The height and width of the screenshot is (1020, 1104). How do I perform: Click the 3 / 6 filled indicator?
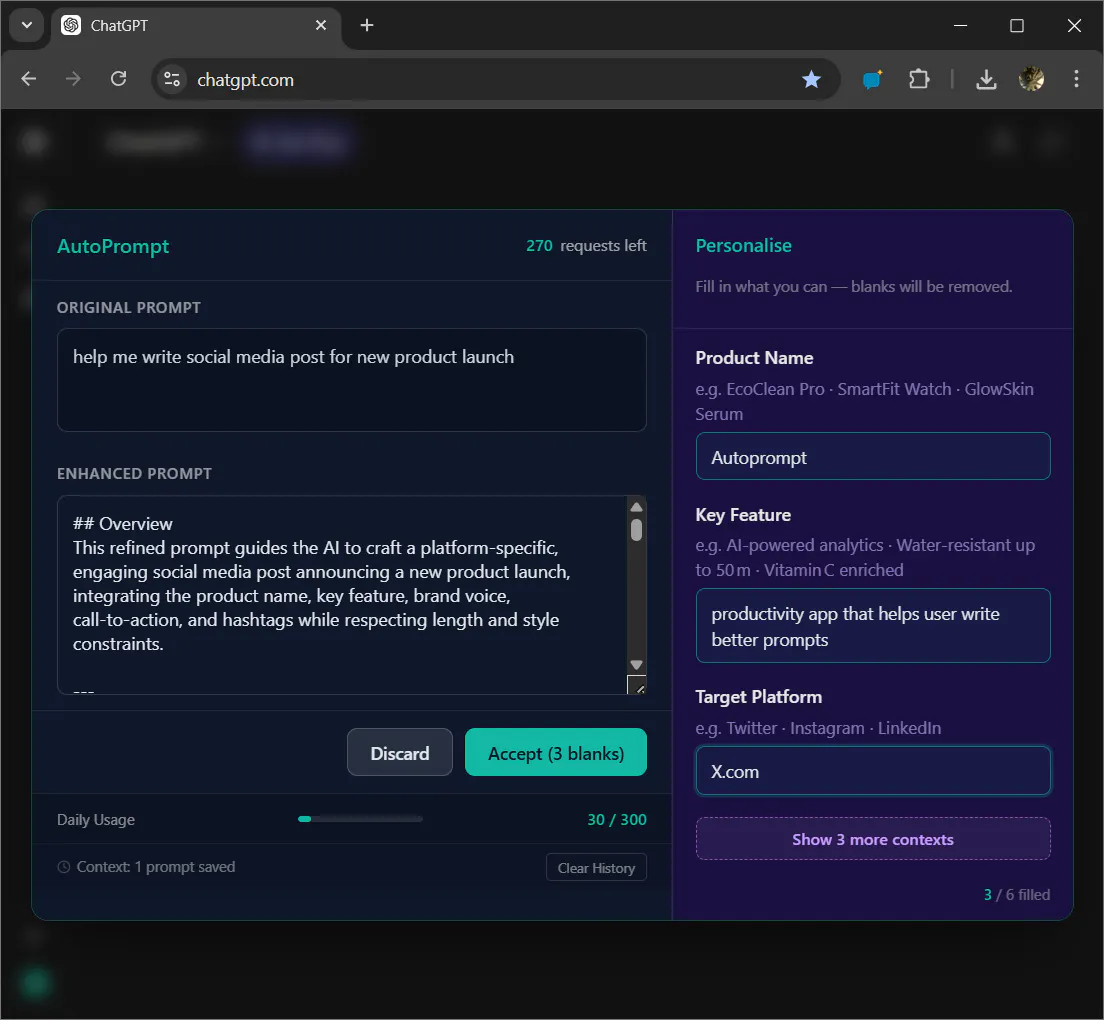[1017, 894]
